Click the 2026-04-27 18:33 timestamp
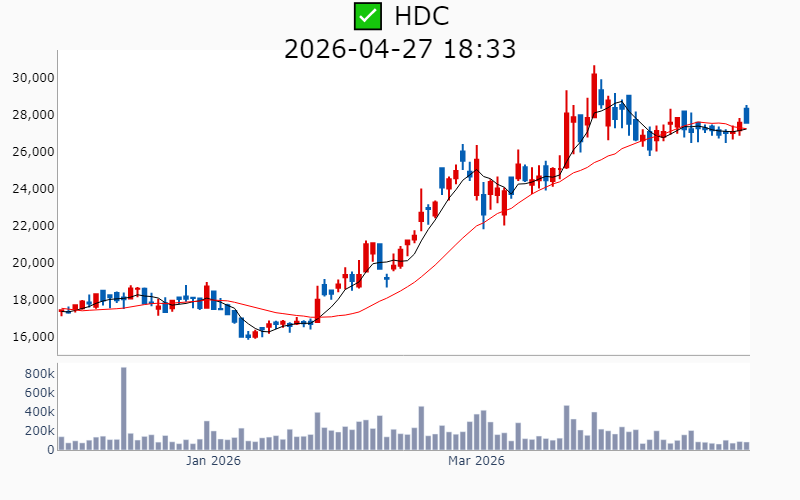 400,48
